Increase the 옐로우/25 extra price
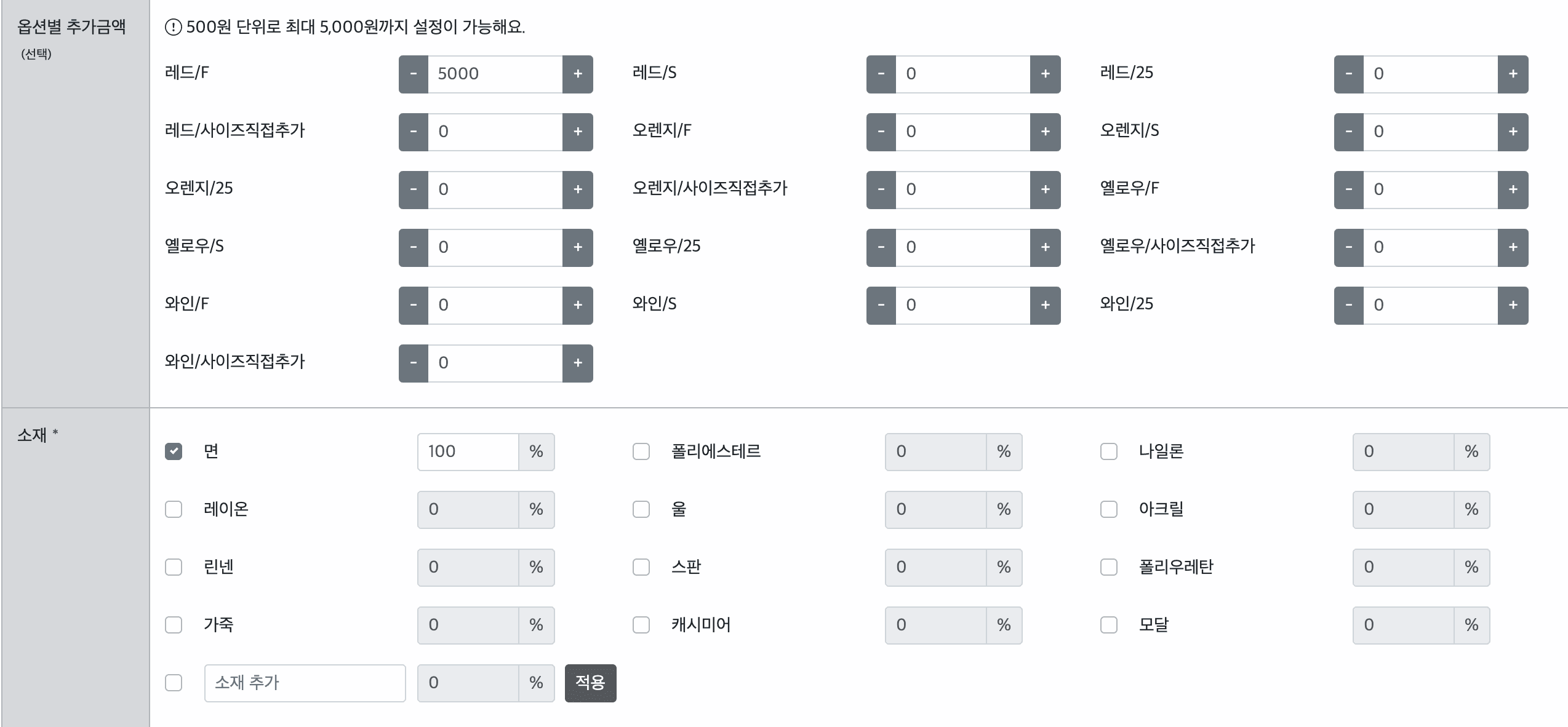 [x=1045, y=247]
